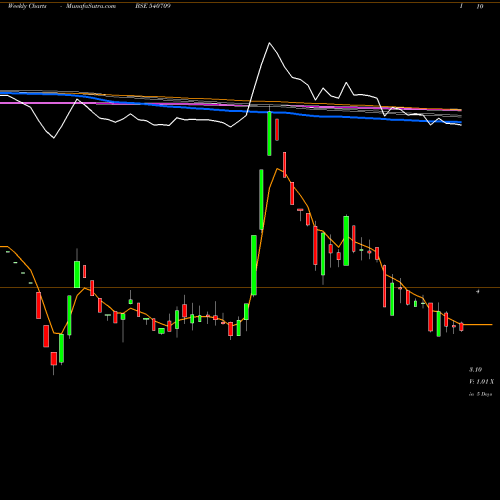500x500 pixels.
Task: Click the 'Weekly Charts' title text
Action: (x=27, y=6)
